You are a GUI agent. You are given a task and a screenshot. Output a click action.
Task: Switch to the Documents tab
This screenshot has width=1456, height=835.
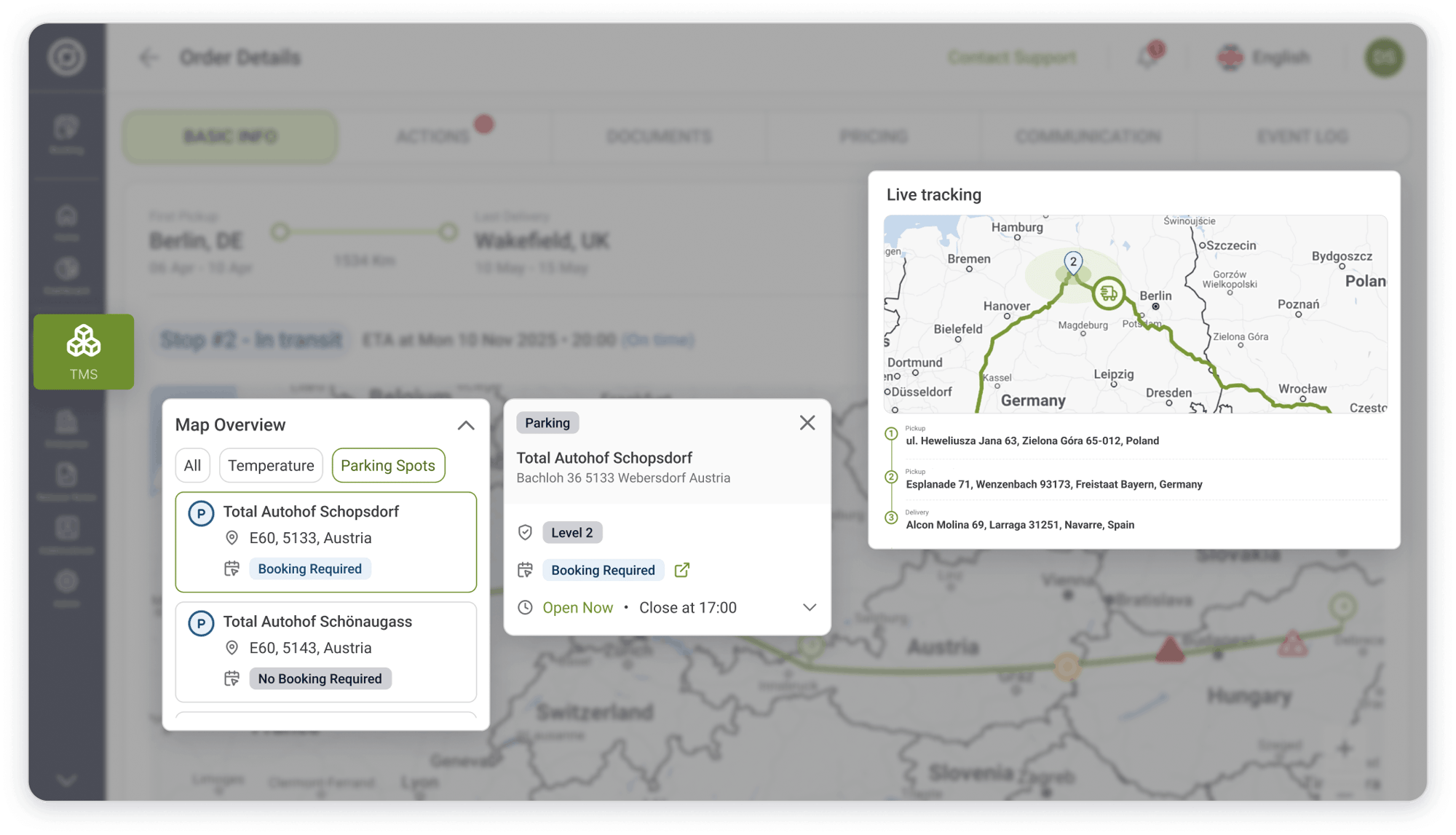pyautogui.click(x=659, y=136)
